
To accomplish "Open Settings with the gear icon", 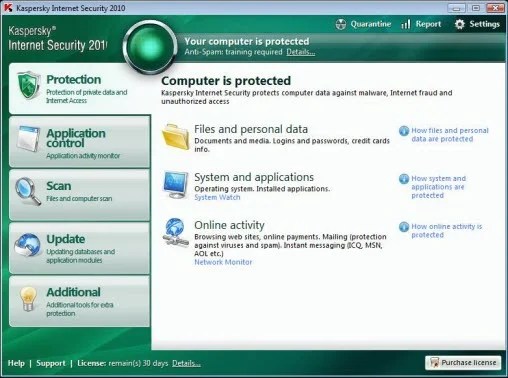I will 477,24.
